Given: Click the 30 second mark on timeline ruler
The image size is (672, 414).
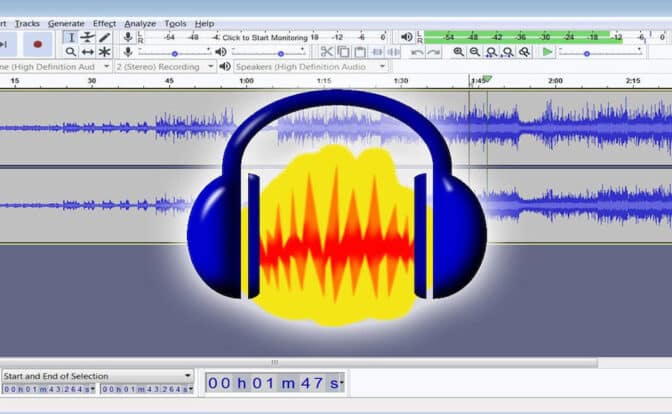Looking at the screenshot, I should point(92,81).
